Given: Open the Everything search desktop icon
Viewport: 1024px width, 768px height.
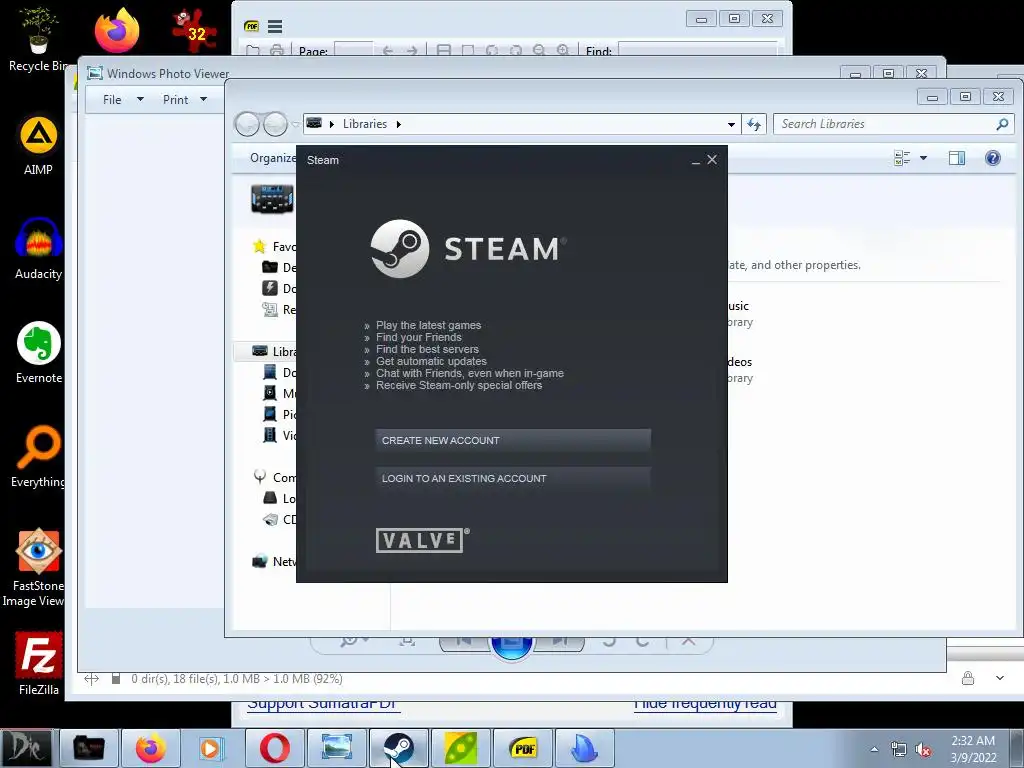Looking at the screenshot, I should (x=39, y=457).
